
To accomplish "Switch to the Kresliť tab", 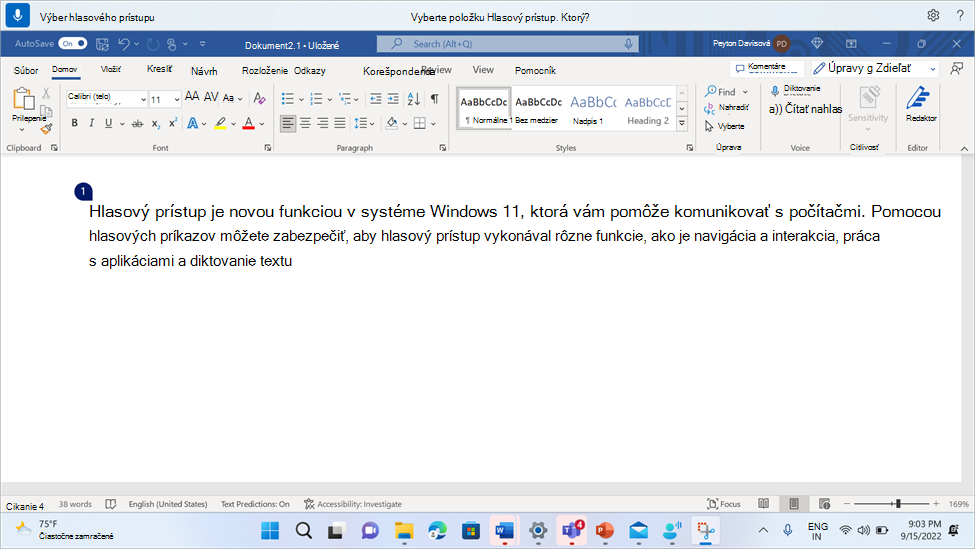I will point(159,69).
